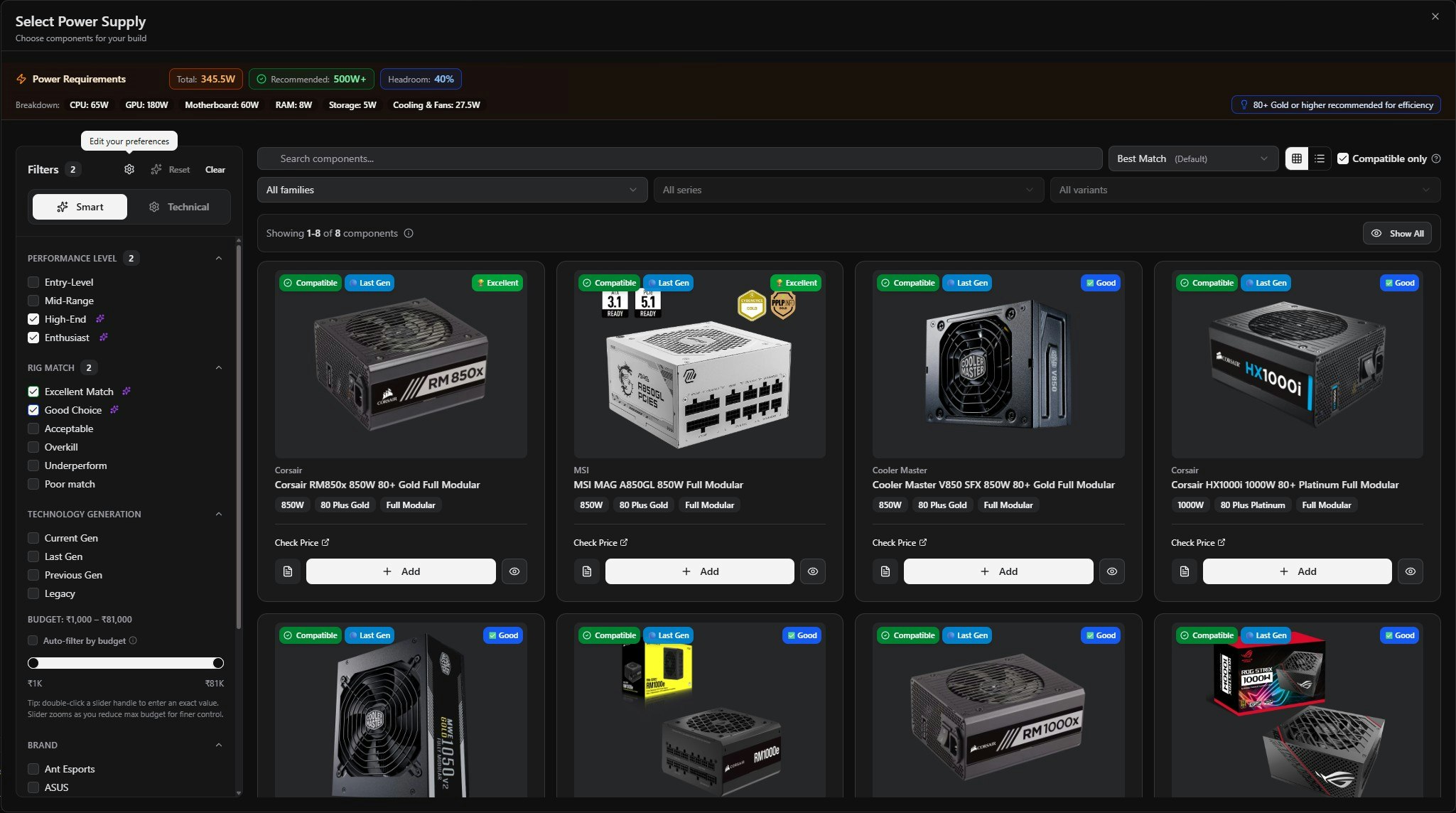
Task: Uncheck the Excellent Match checkbox
Action: coord(33,392)
